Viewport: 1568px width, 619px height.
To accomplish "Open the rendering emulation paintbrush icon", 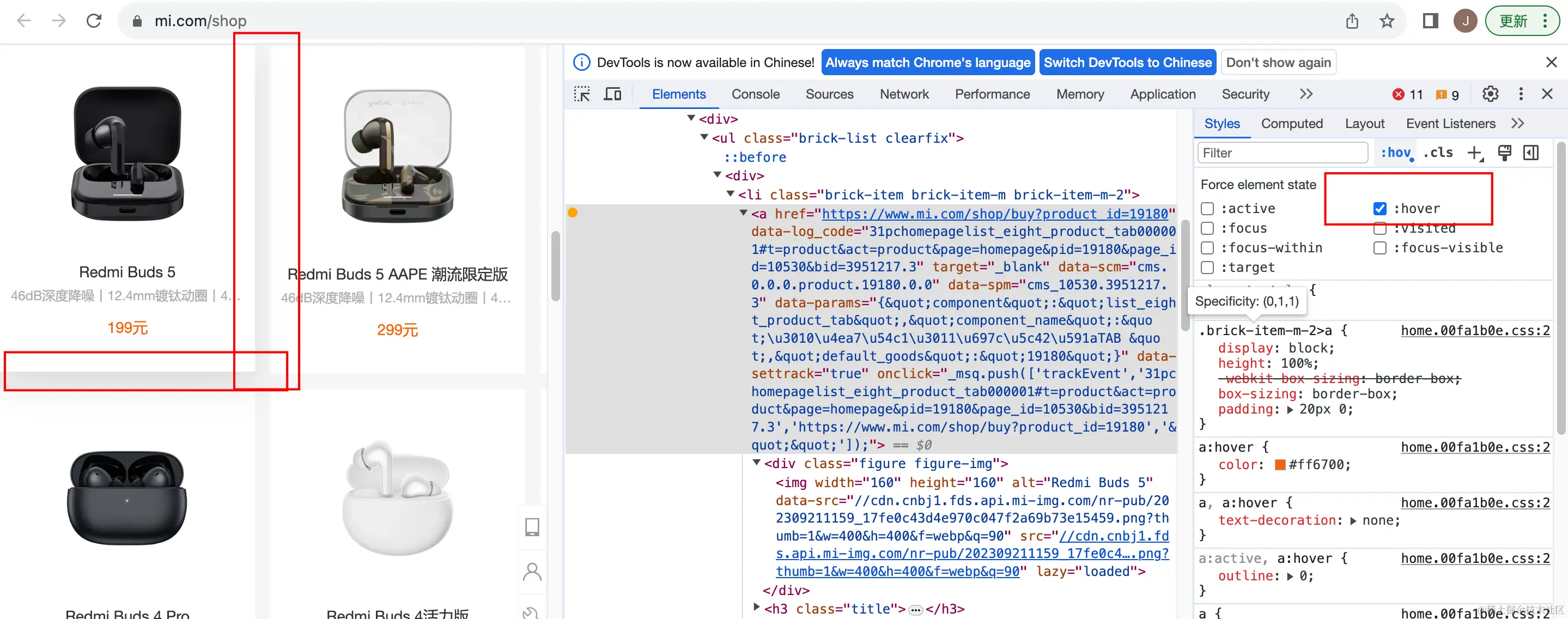I will [1504, 153].
